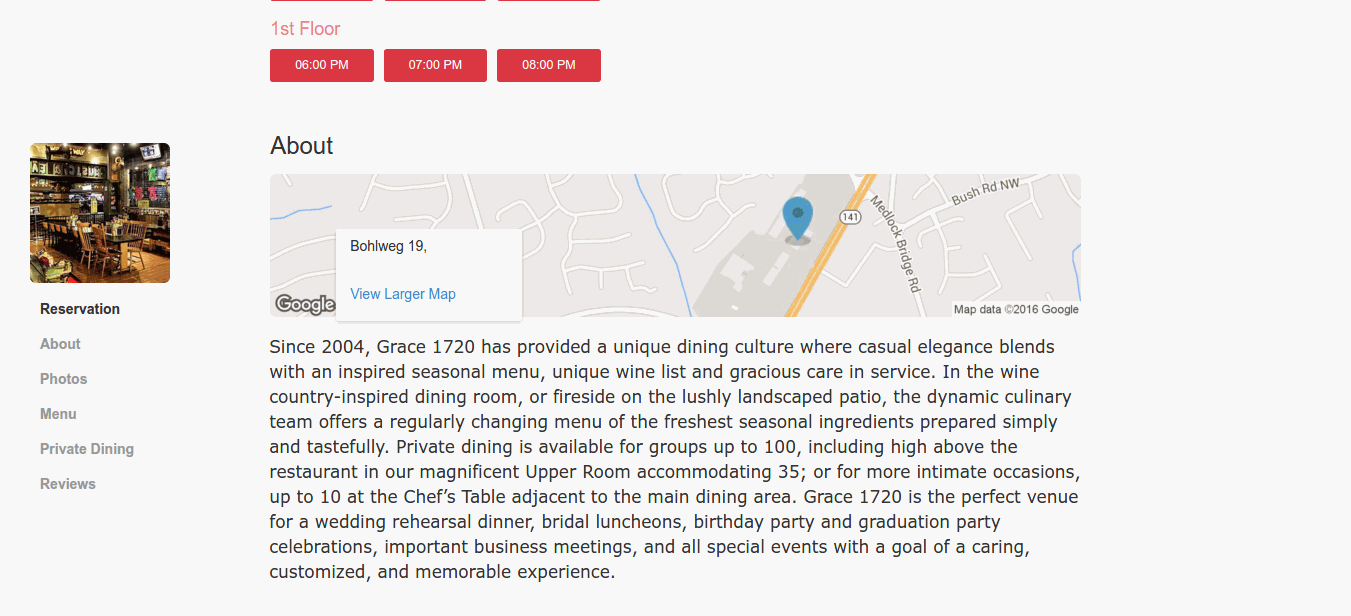
Task: Jump to About section in sidebar
Action: click(60, 344)
